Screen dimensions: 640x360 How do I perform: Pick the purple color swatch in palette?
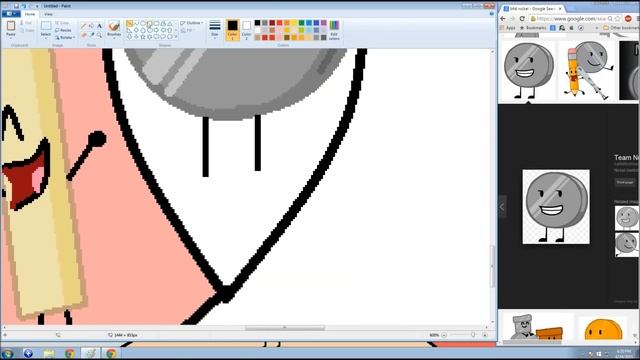click(323, 23)
